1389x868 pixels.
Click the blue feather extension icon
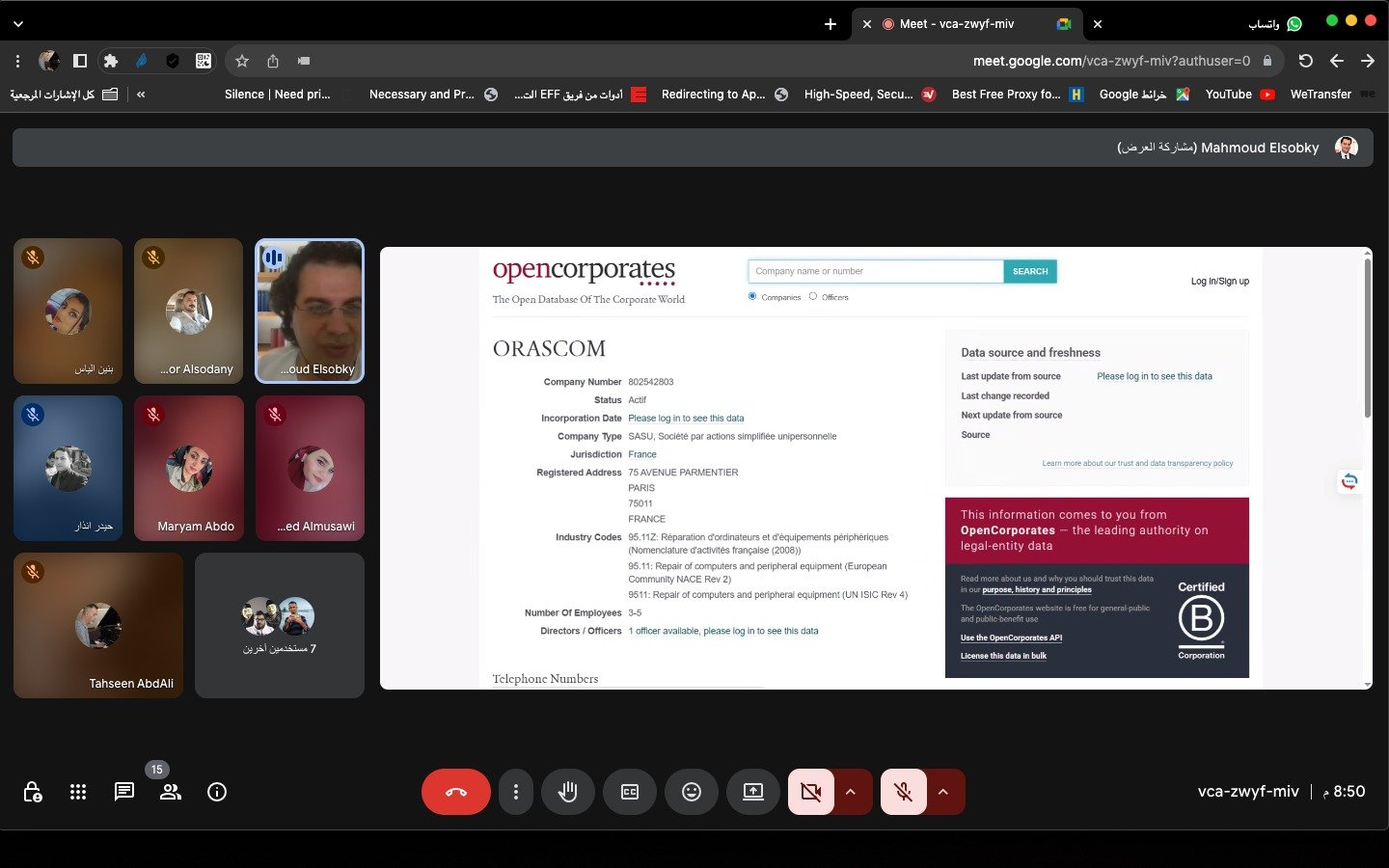pyautogui.click(x=142, y=61)
